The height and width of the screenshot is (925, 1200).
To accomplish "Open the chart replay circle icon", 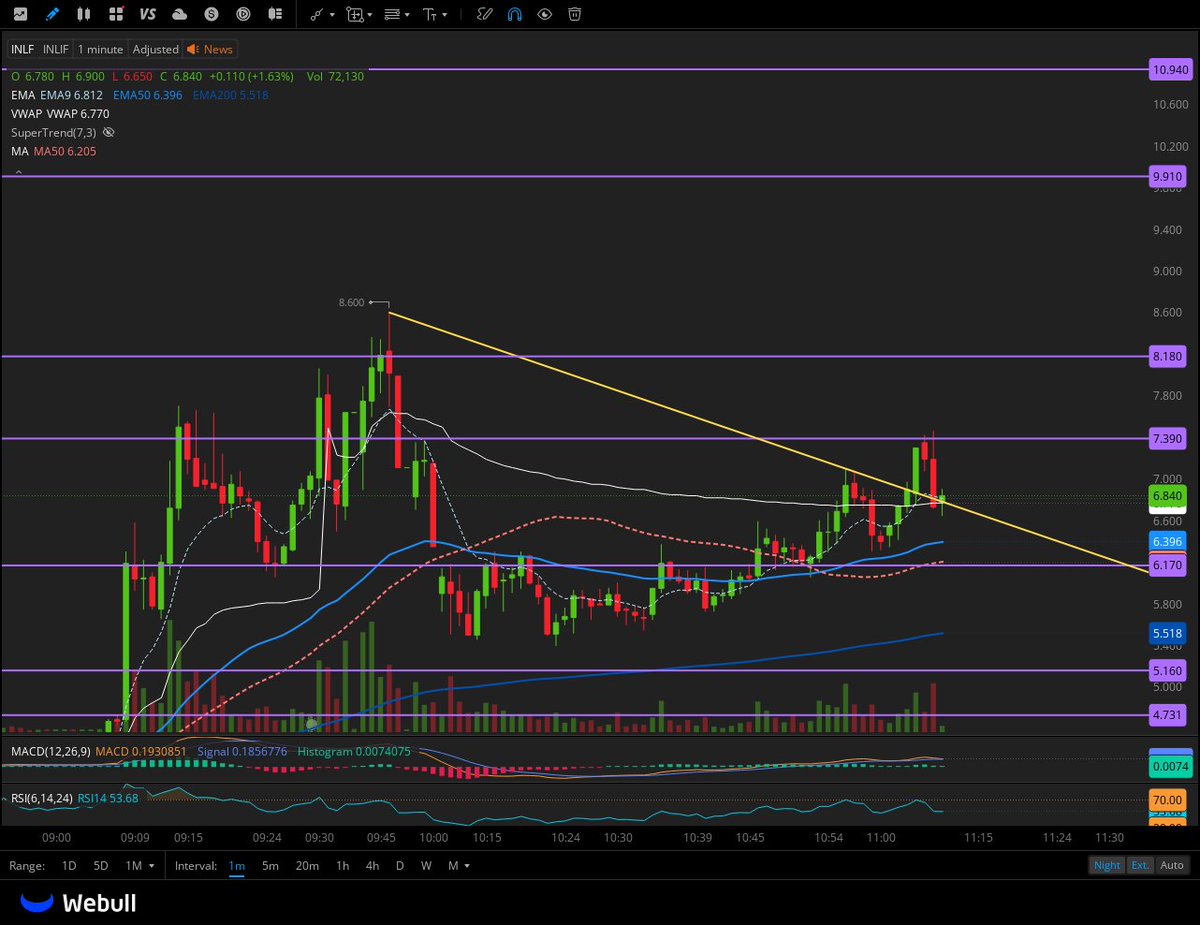I will click(244, 14).
